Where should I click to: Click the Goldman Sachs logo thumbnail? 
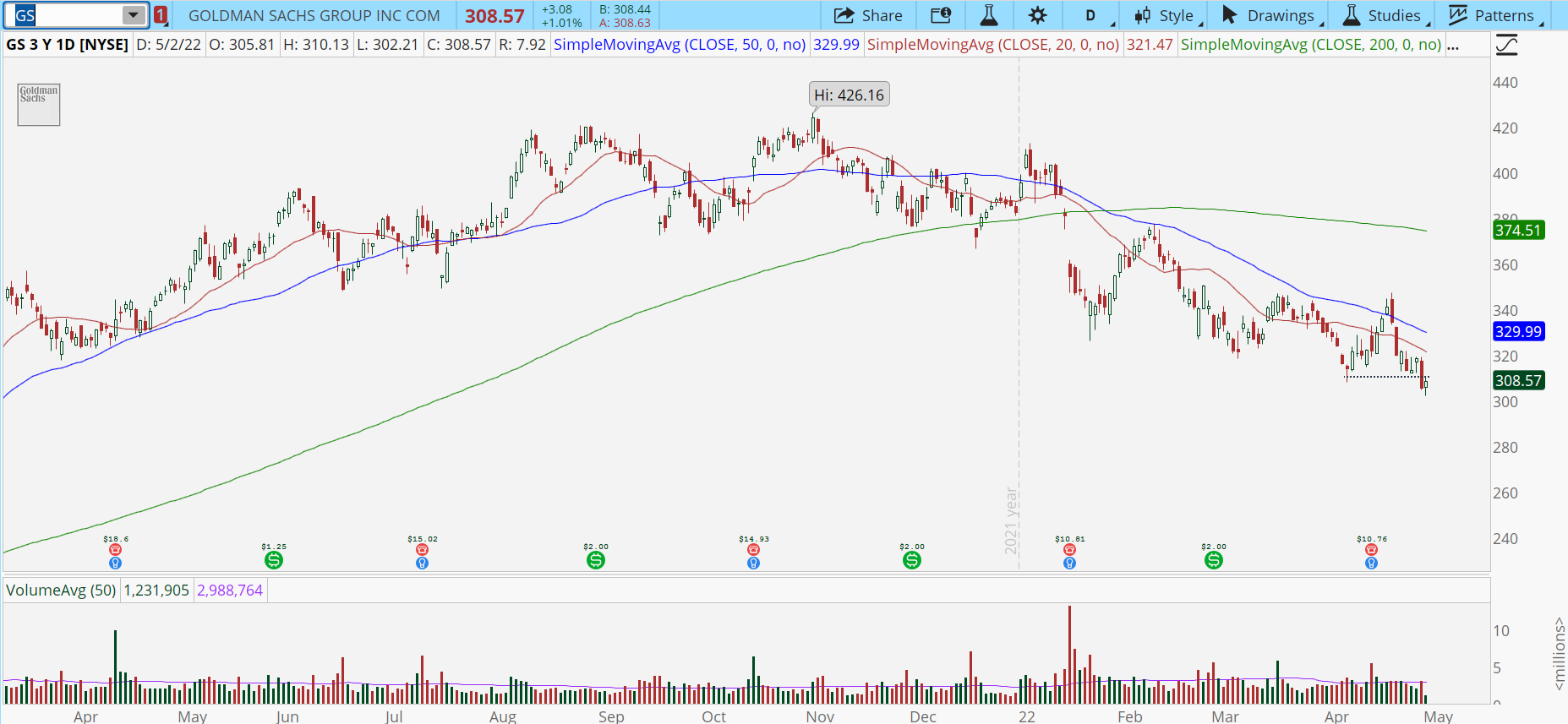click(x=39, y=105)
